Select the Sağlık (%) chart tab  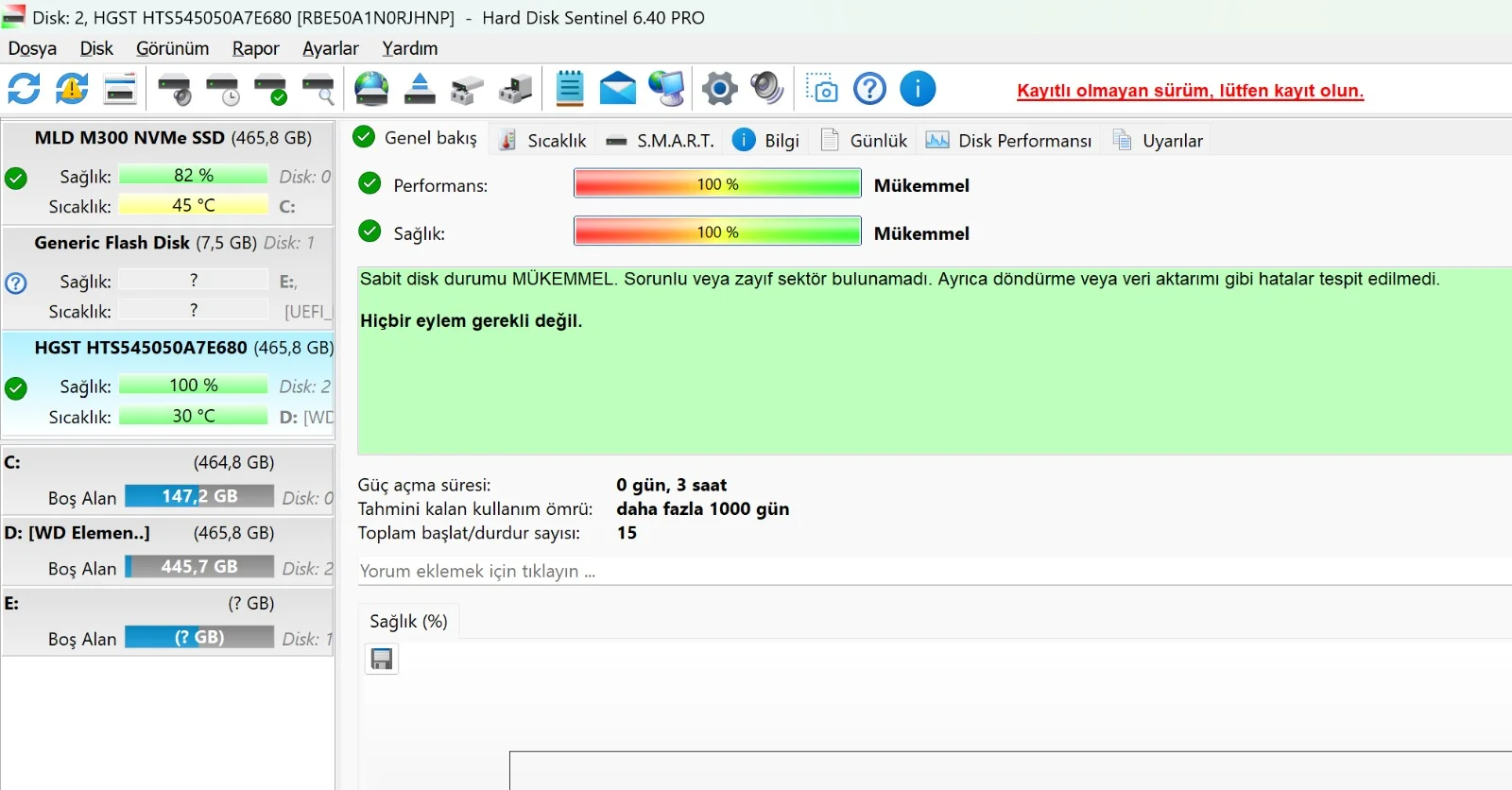pyautogui.click(x=408, y=621)
